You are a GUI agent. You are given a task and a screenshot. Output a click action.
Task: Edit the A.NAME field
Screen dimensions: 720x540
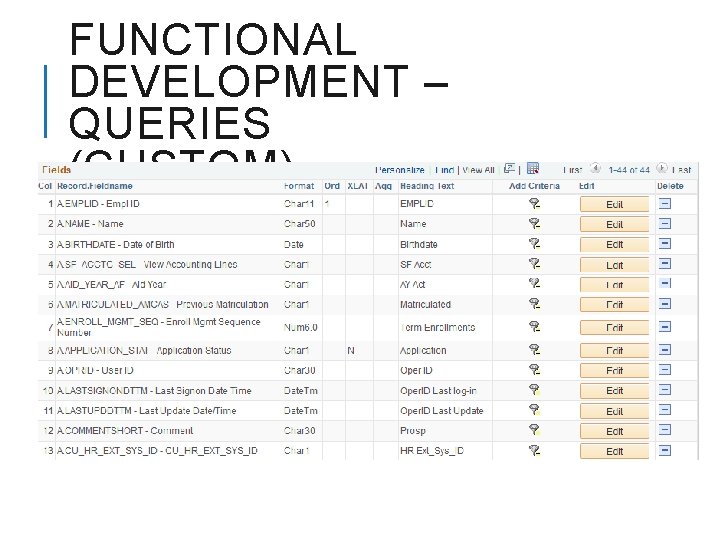point(614,225)
